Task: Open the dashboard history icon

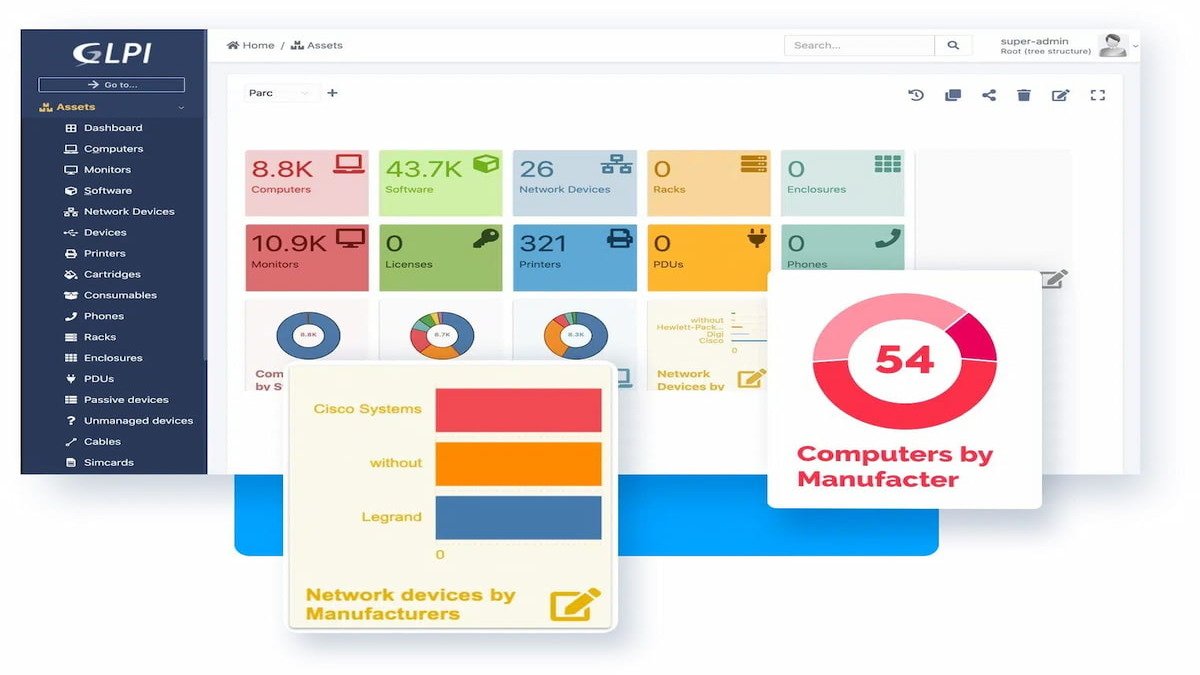Action: (916, 95)
